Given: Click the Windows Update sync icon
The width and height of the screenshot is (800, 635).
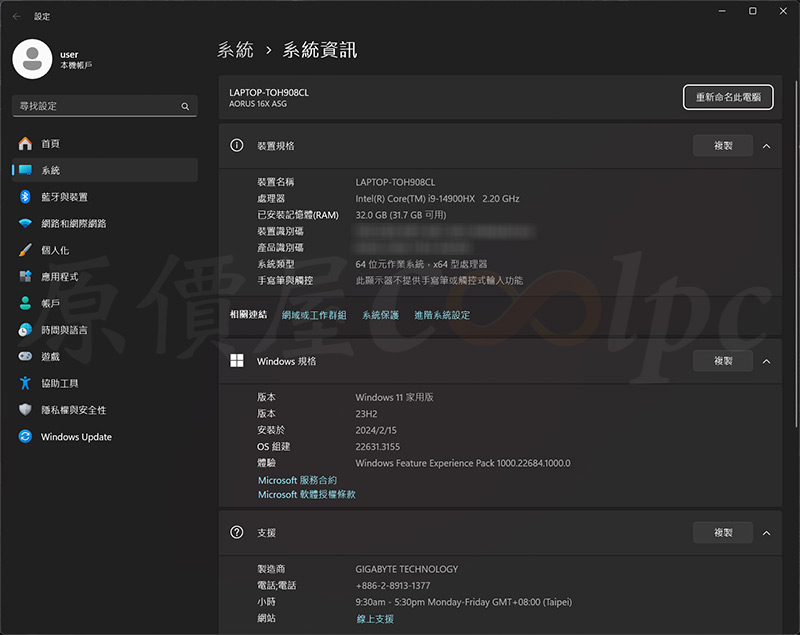Looking at the screenshot, I should pos(25,437).
